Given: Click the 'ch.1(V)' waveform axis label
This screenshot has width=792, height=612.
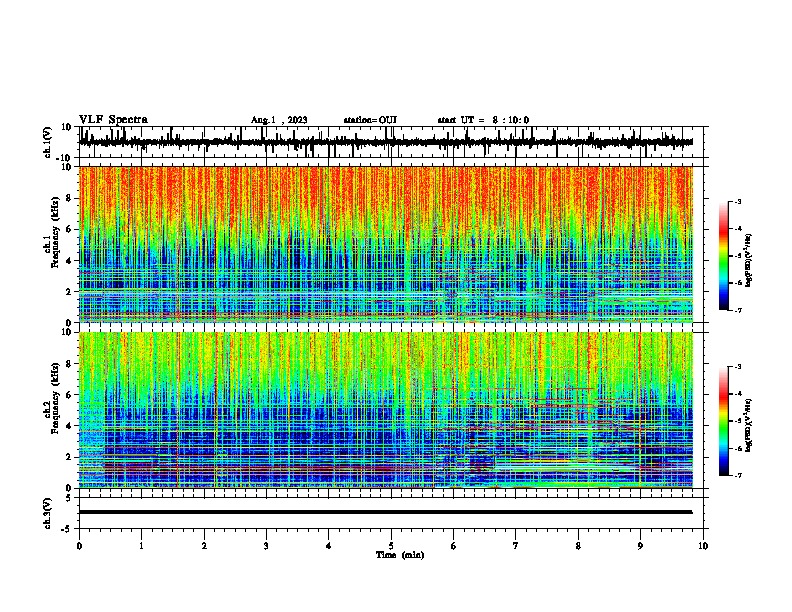Looking at the screenshot, I should [48, 142].
